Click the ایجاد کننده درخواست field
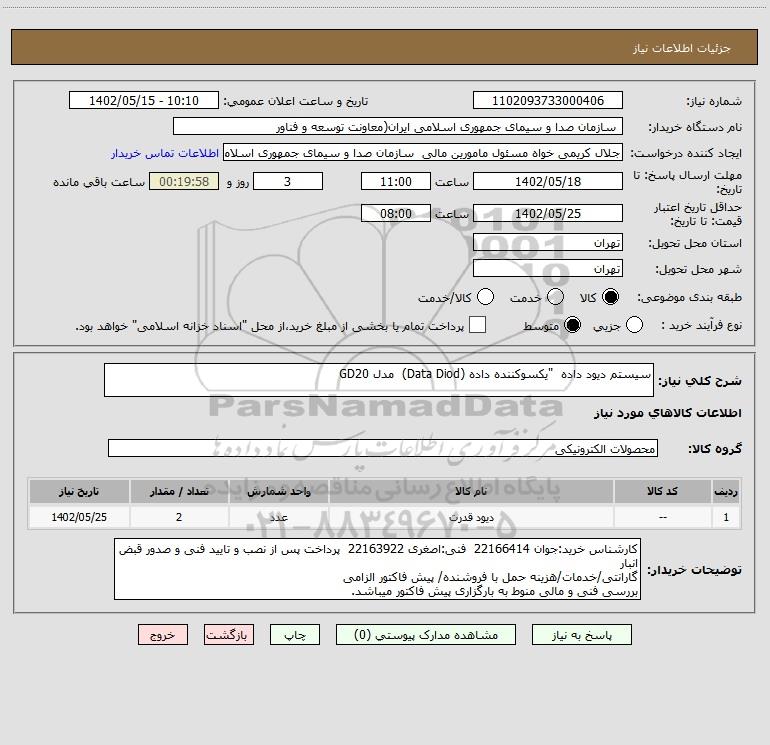This screenshot has width=770, height=745. 423,153
